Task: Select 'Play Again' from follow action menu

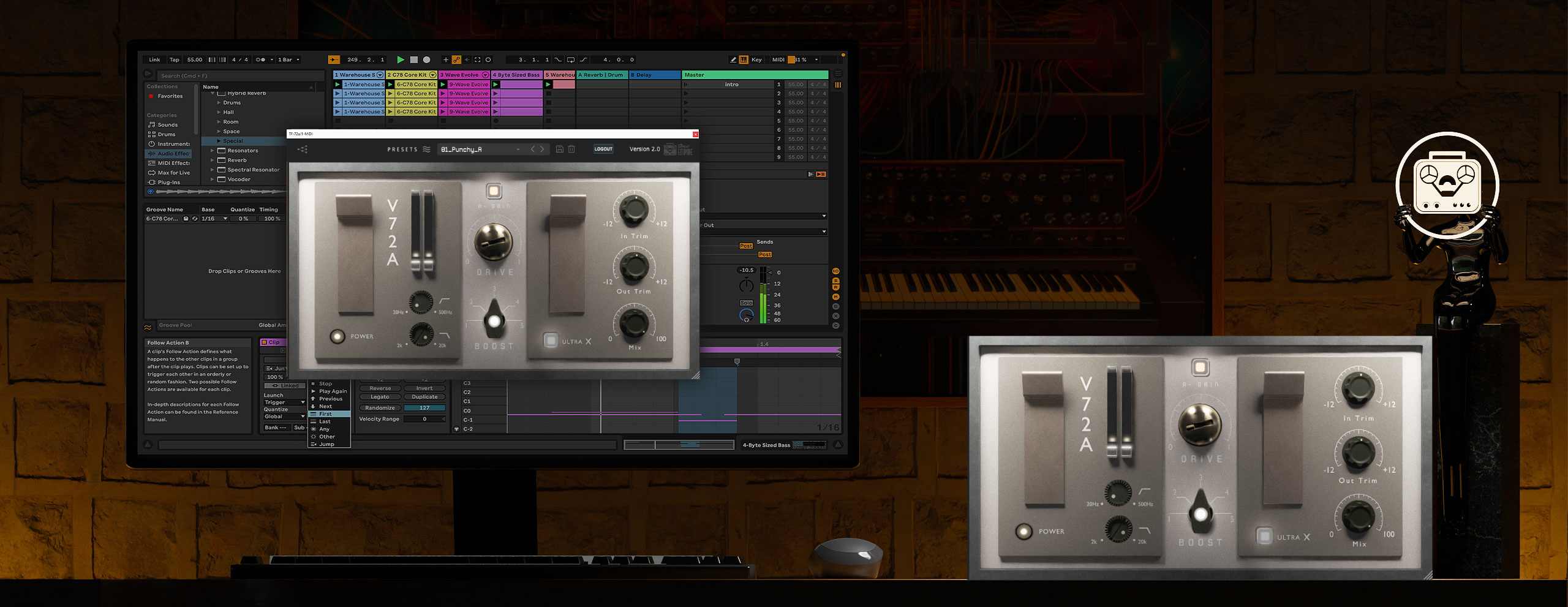Action: pos(333,391)
